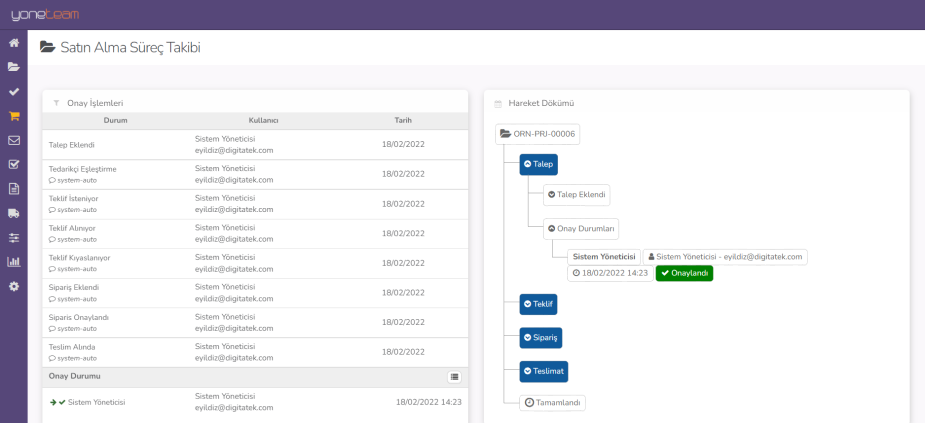Select the shopping cart sidebar icon

click(14, 116)
